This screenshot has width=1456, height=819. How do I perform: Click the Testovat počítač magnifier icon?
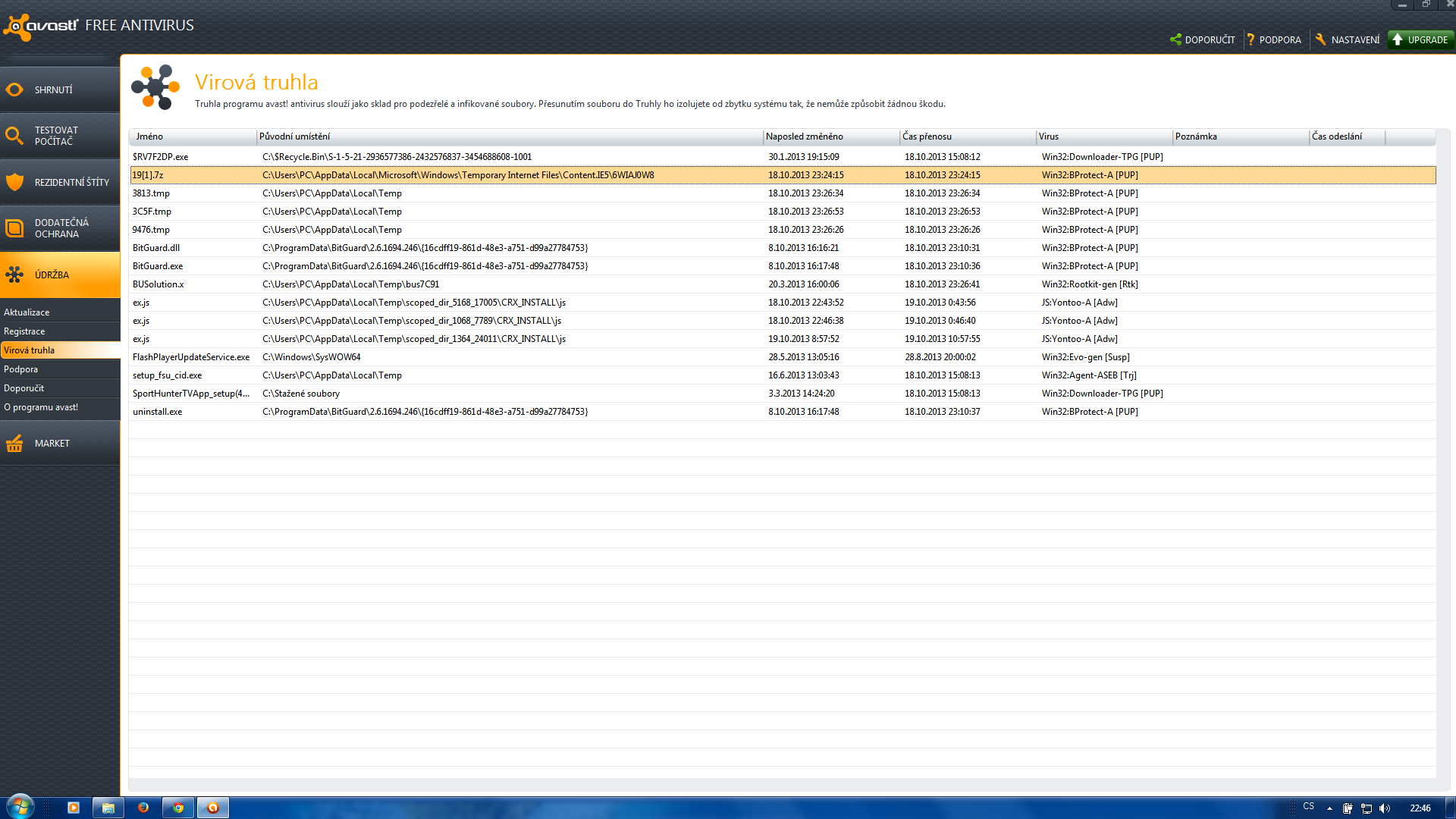[14, 136]
